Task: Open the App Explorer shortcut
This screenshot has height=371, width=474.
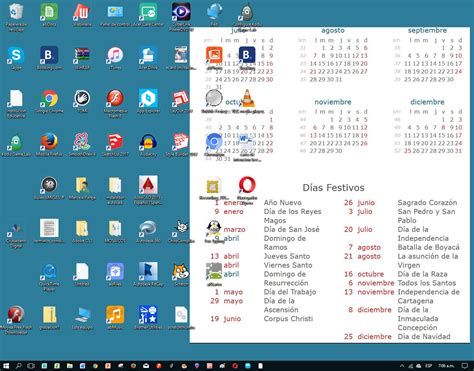Action: (148, 98)
